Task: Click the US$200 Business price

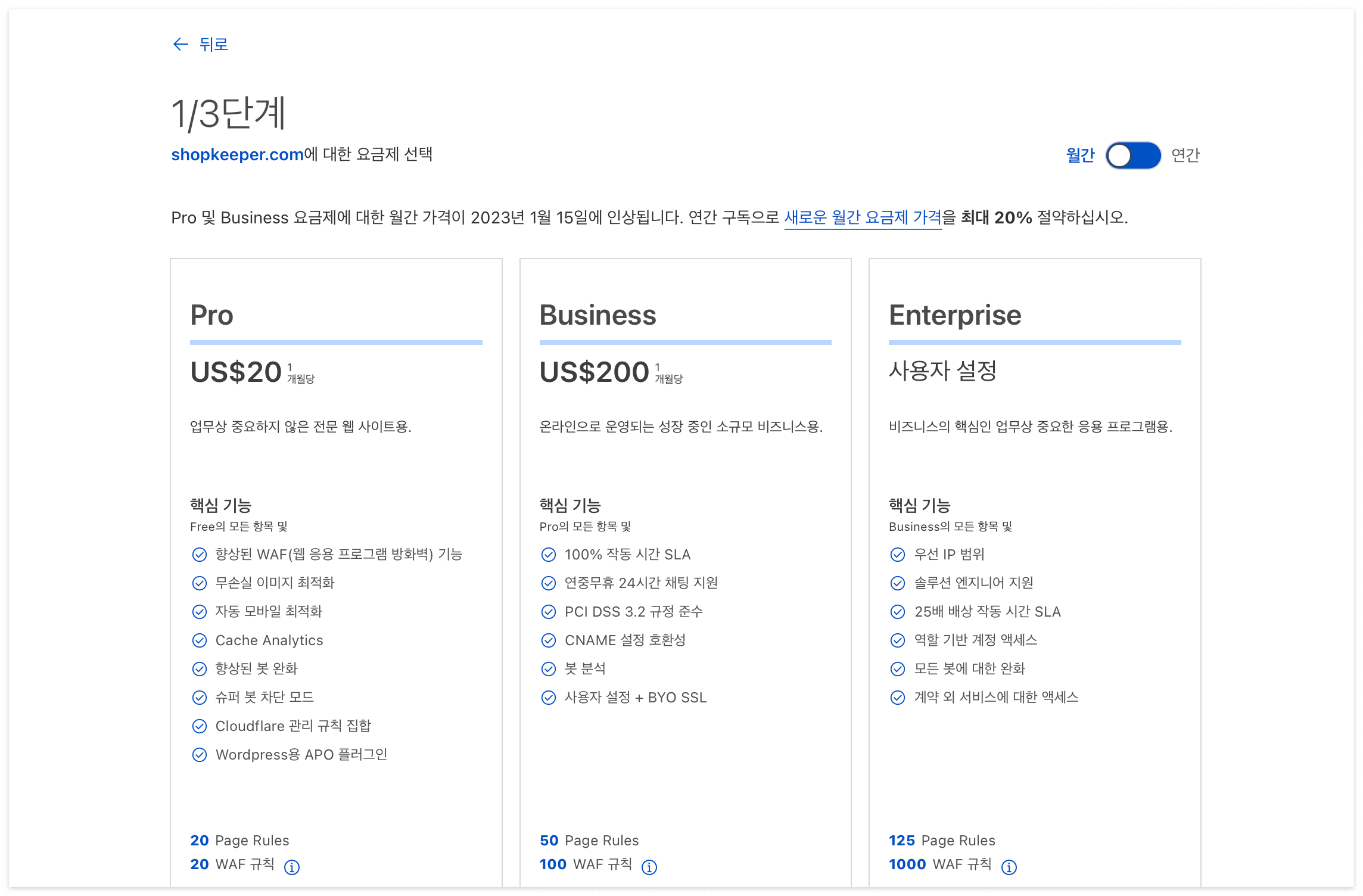Action: tap(594, 372)
